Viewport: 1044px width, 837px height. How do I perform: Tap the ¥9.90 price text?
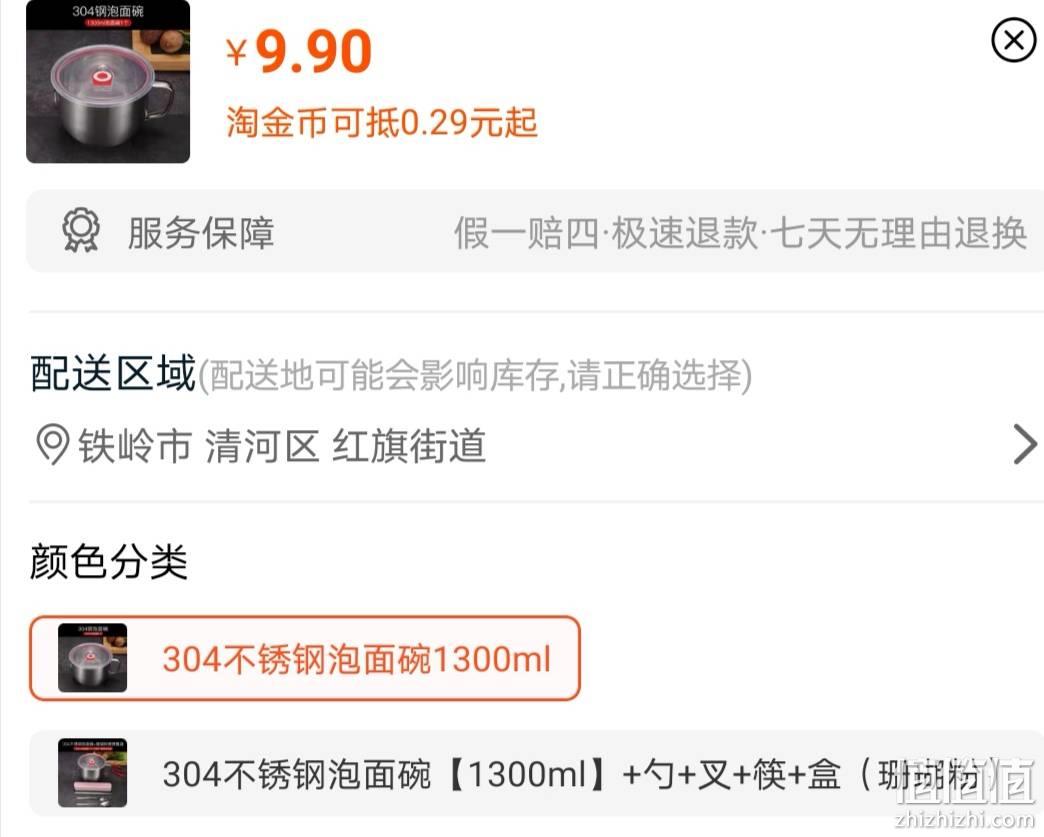(x=299, y=51)
